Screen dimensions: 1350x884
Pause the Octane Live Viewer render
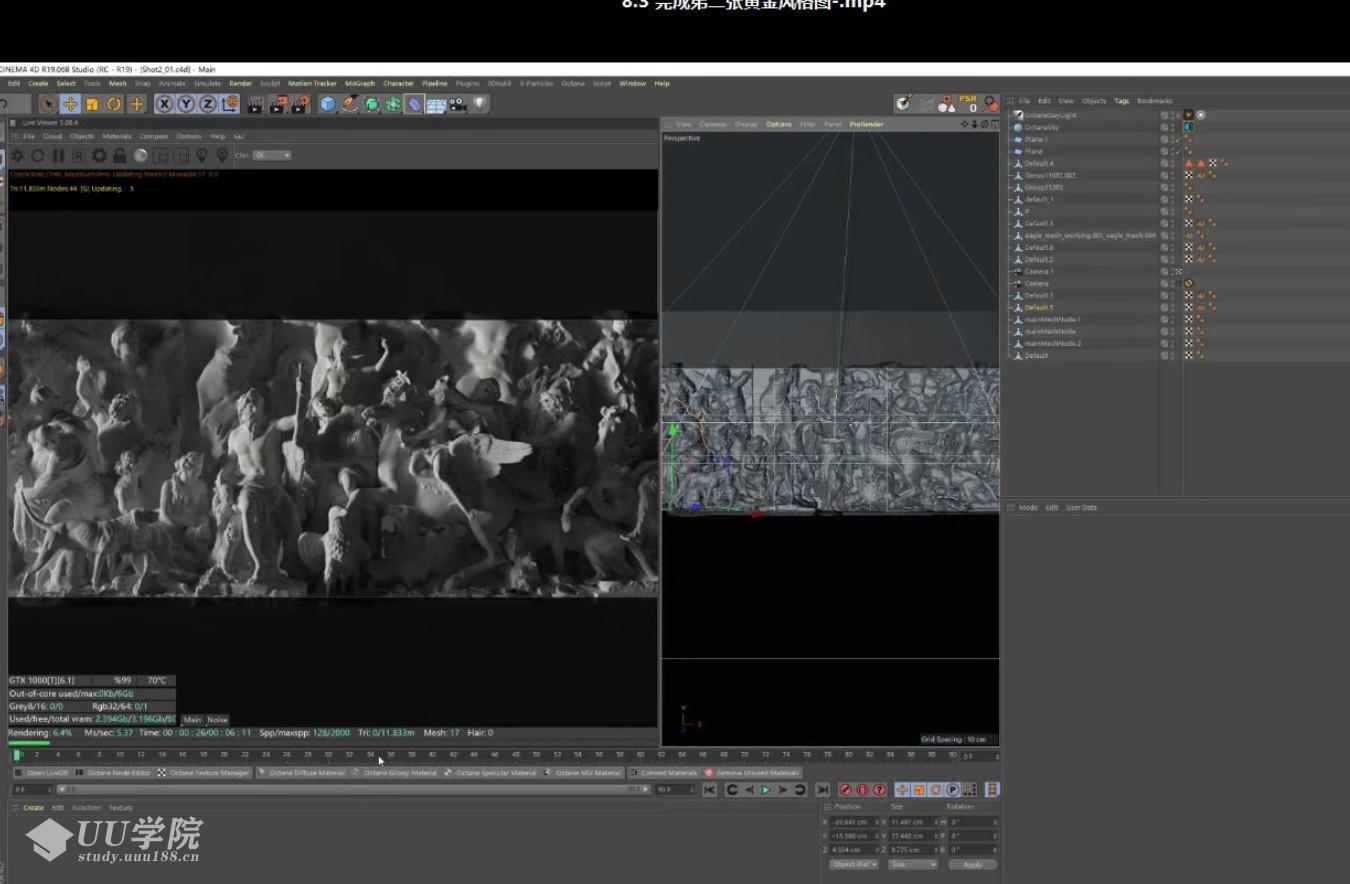click(58, 156)
